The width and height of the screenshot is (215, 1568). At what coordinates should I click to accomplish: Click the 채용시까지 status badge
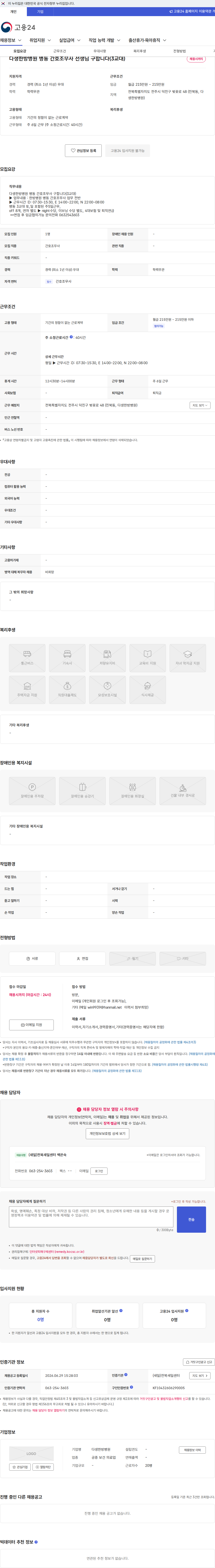pyautogui.click(x=197, y=59)
